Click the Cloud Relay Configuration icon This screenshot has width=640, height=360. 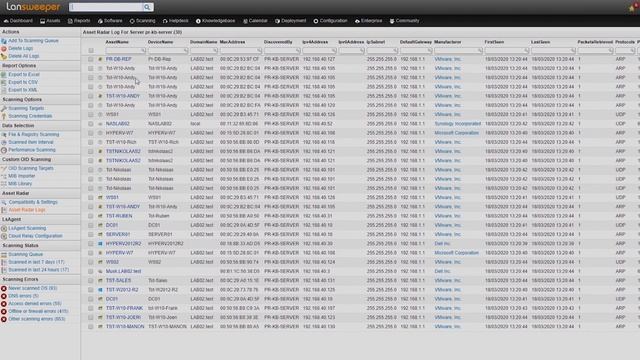(x=4, y=236)
